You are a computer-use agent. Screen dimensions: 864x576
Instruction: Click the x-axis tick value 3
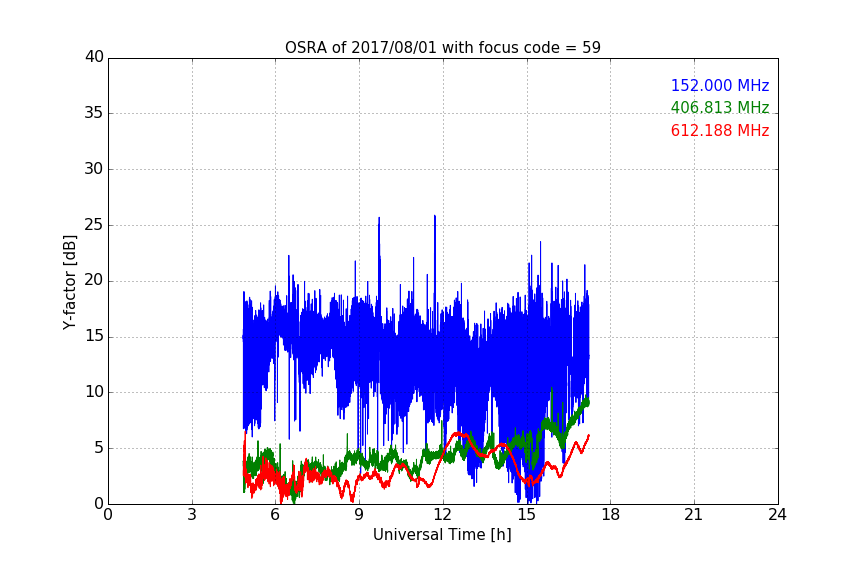tap(192, 515)
